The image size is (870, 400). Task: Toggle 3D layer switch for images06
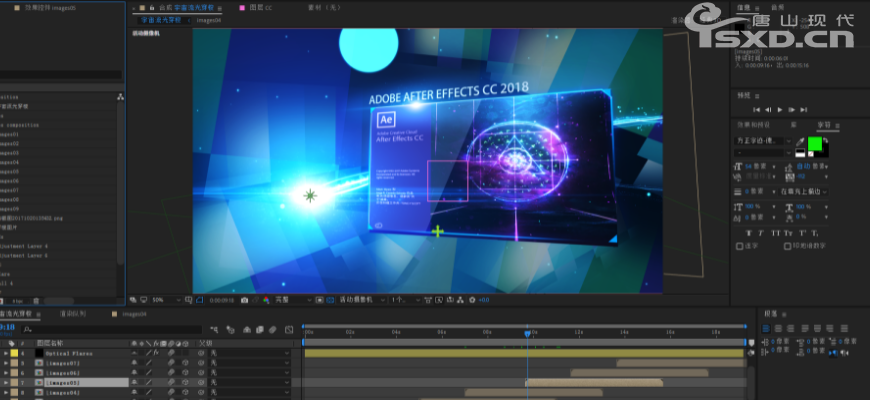(185, 372)
